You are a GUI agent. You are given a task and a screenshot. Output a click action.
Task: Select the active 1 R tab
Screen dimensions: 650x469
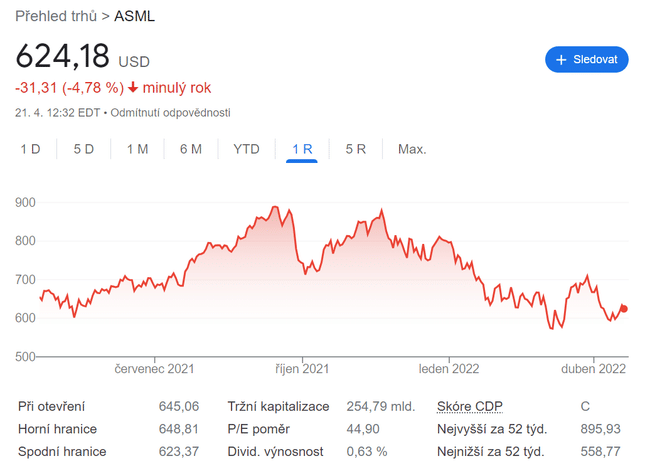[x=302, y=149]
